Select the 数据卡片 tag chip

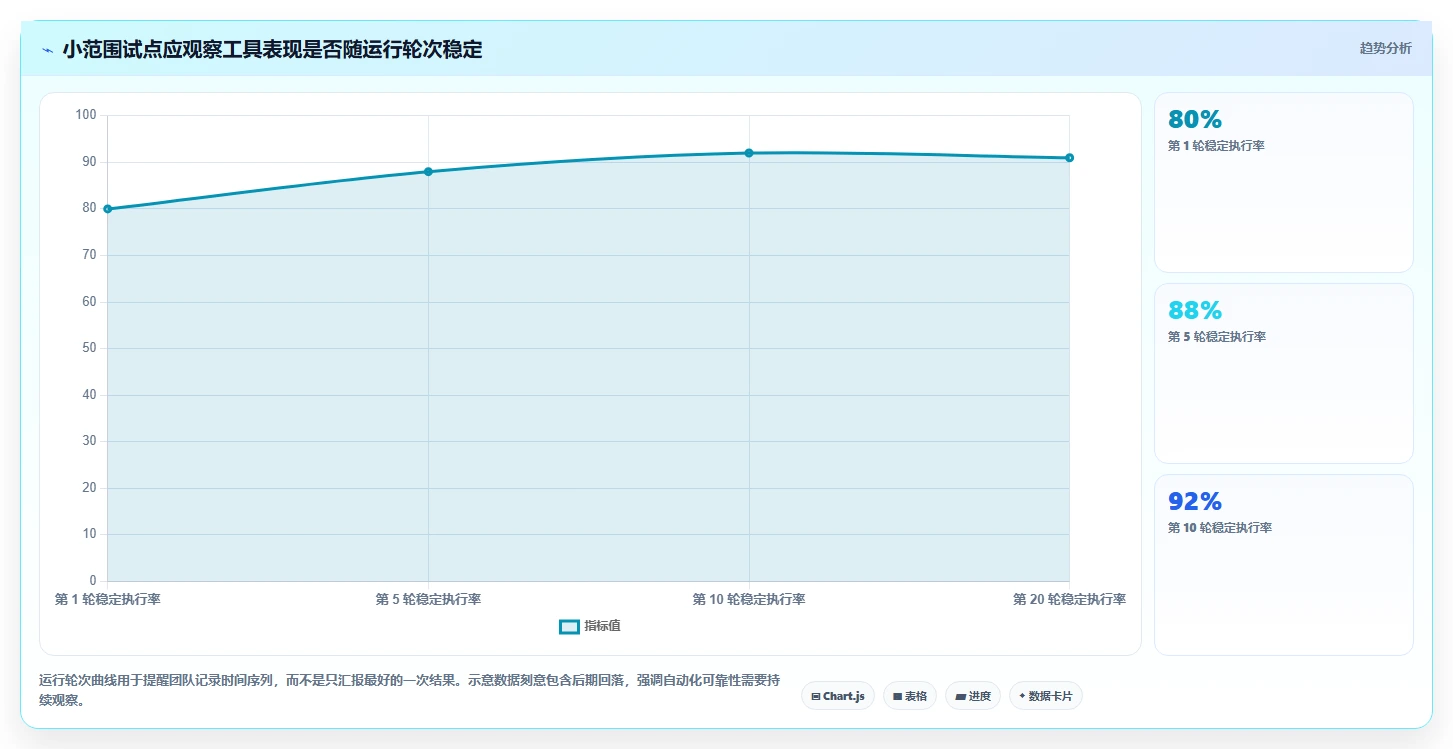1046,696
